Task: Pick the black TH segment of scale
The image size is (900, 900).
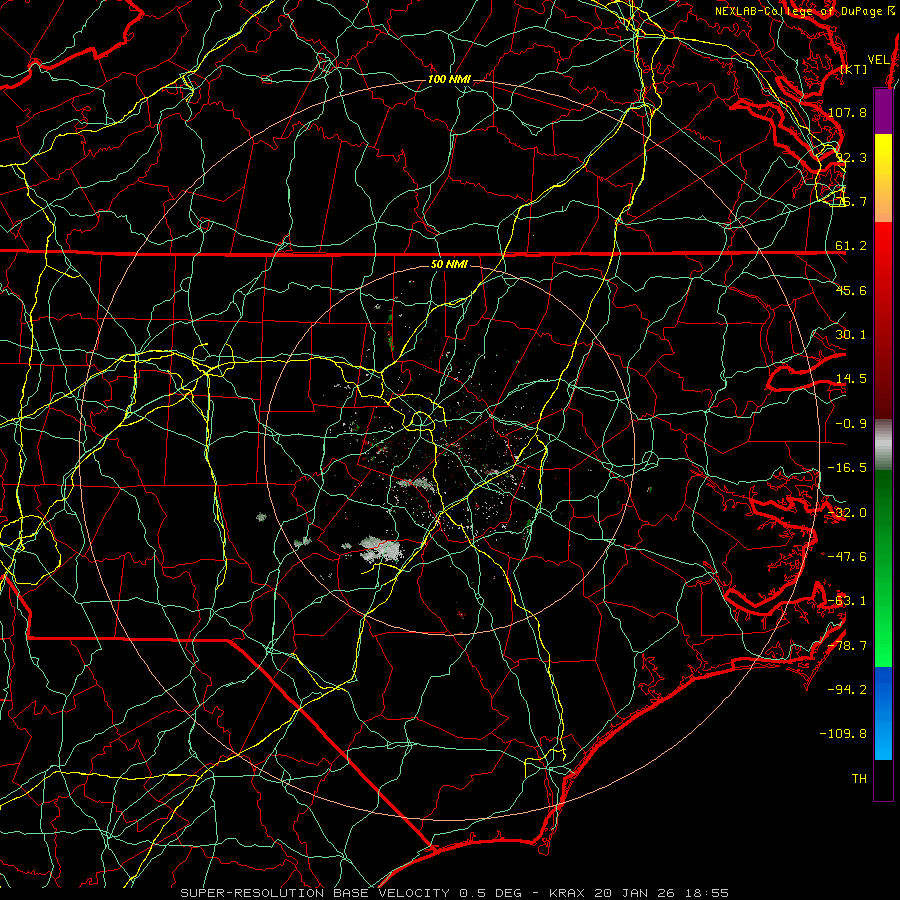Action: [x=883, y=779]
